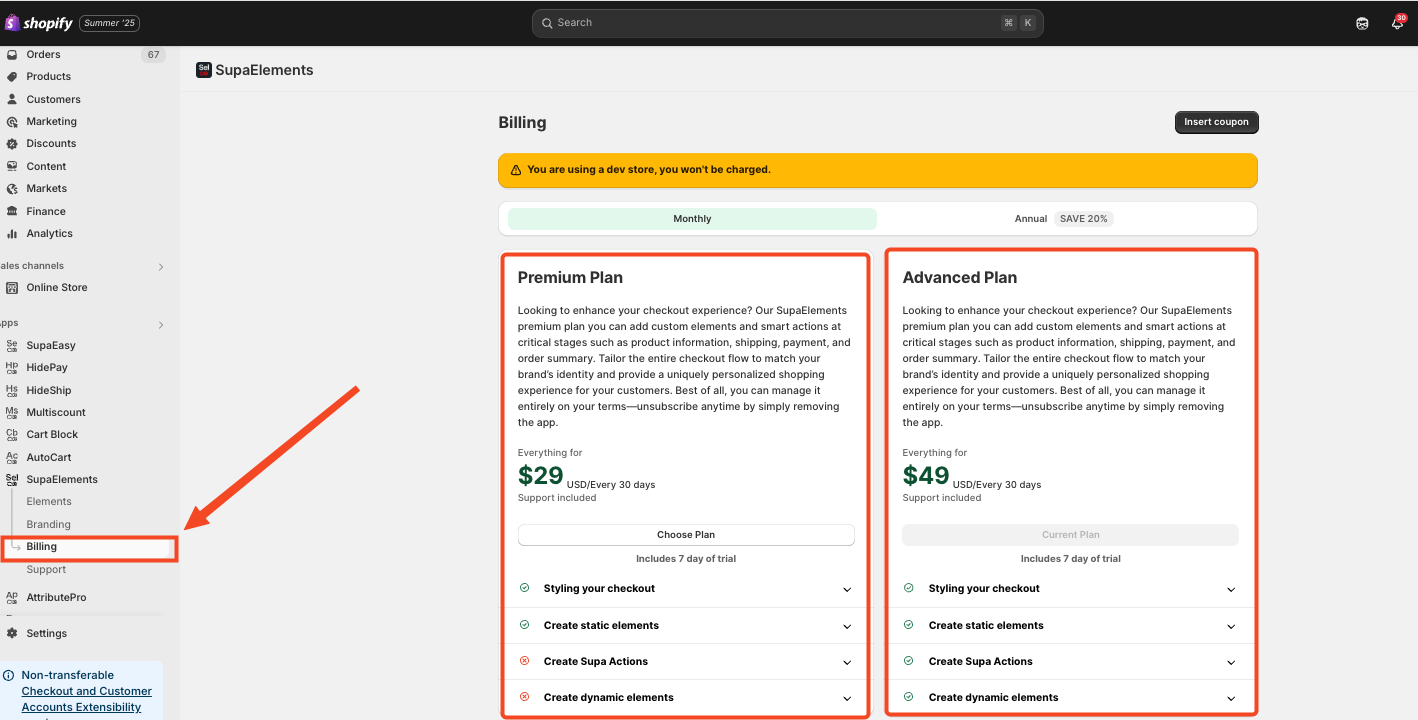Click the Premium Plan $29 price

[541, 476]
